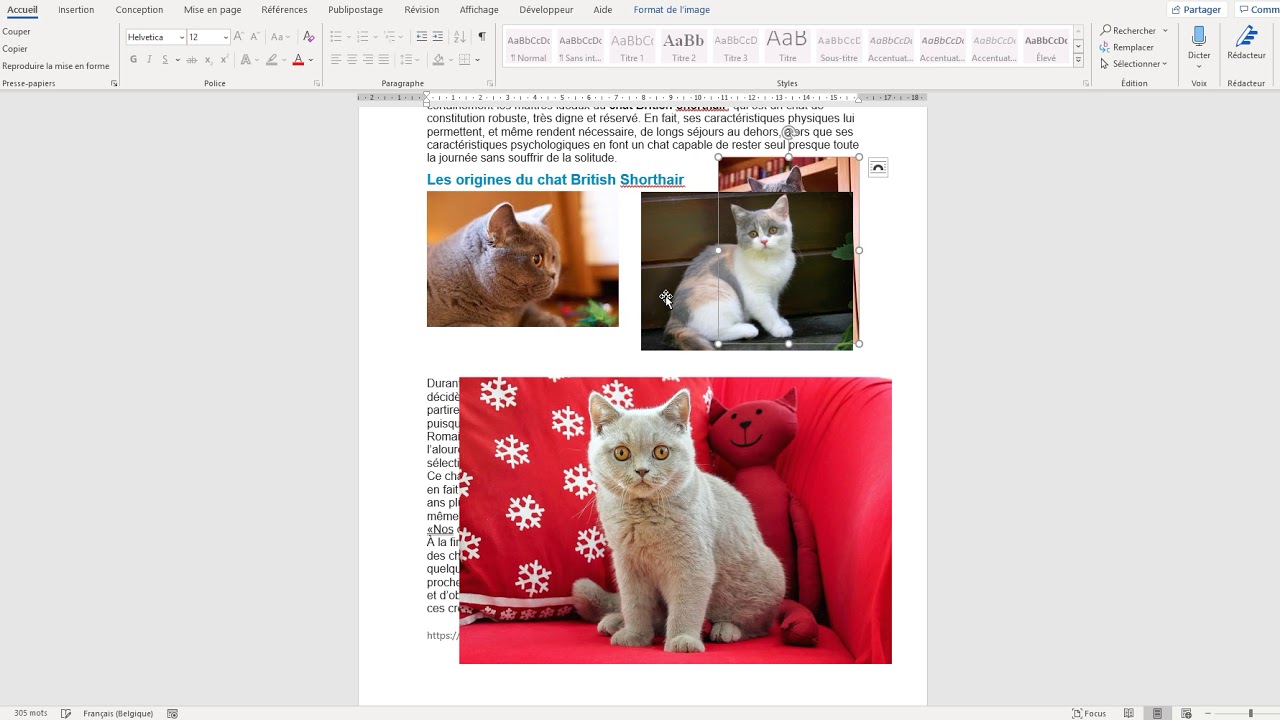Click Partager button
Viewport: 1280px width, 720px height.
(1196, 10)
